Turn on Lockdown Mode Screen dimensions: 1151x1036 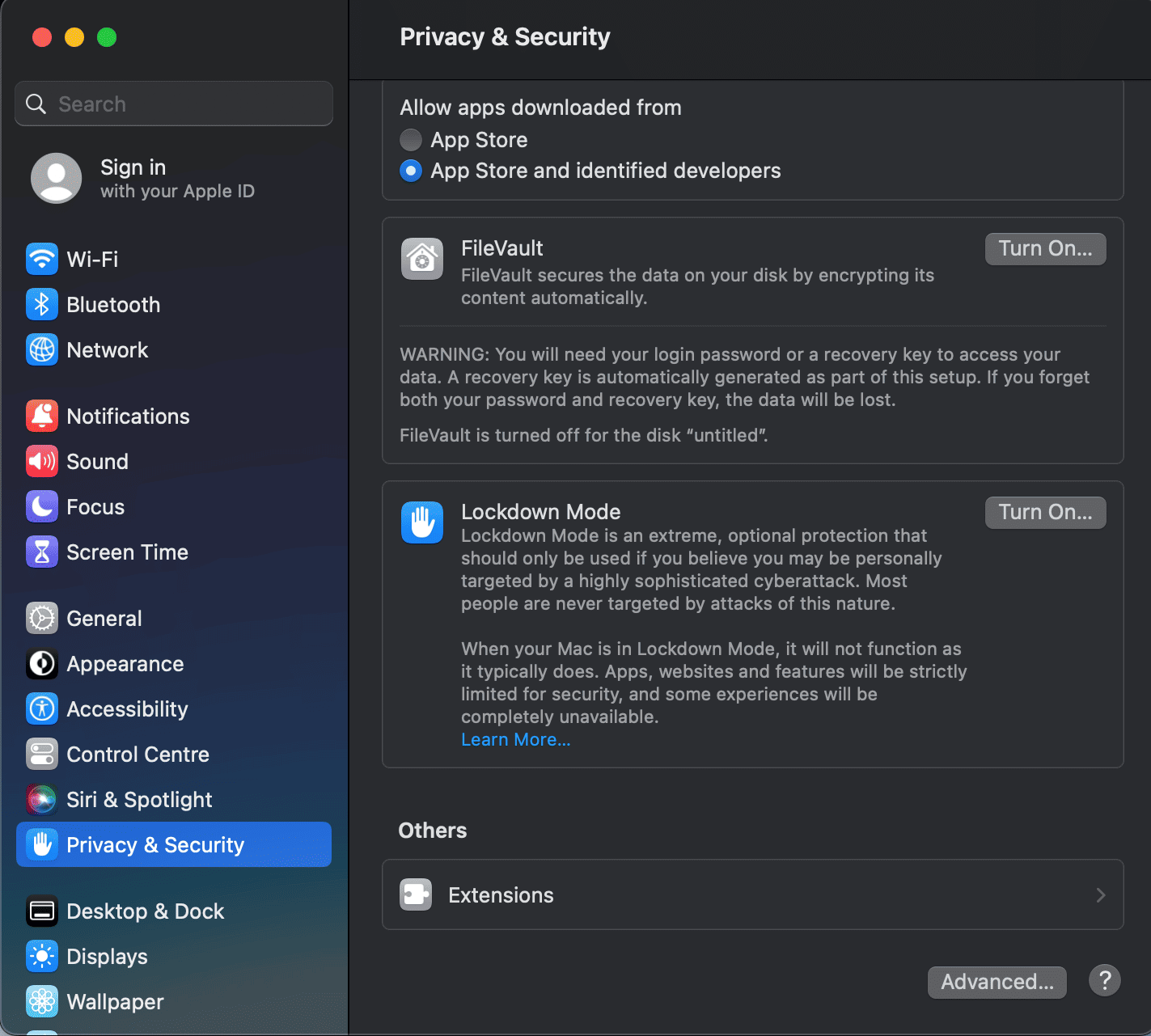click(1045, 512)
